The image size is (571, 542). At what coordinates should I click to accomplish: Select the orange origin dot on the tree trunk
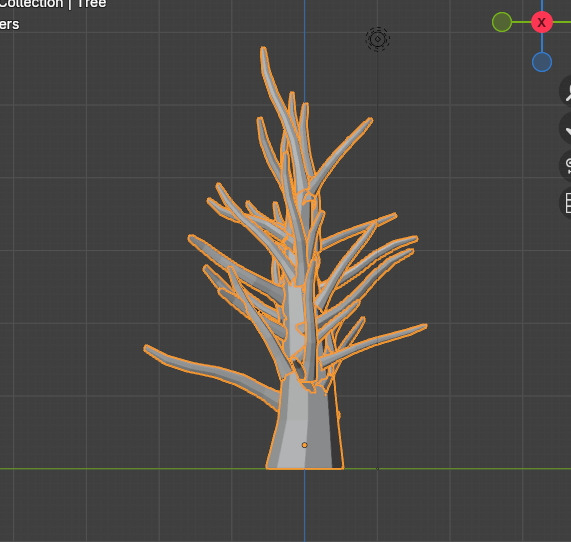[304, 445]
